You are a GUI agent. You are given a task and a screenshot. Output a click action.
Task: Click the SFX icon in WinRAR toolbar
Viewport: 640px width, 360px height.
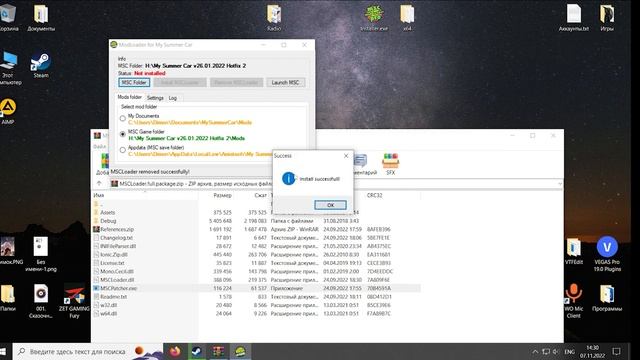[391, 164]
